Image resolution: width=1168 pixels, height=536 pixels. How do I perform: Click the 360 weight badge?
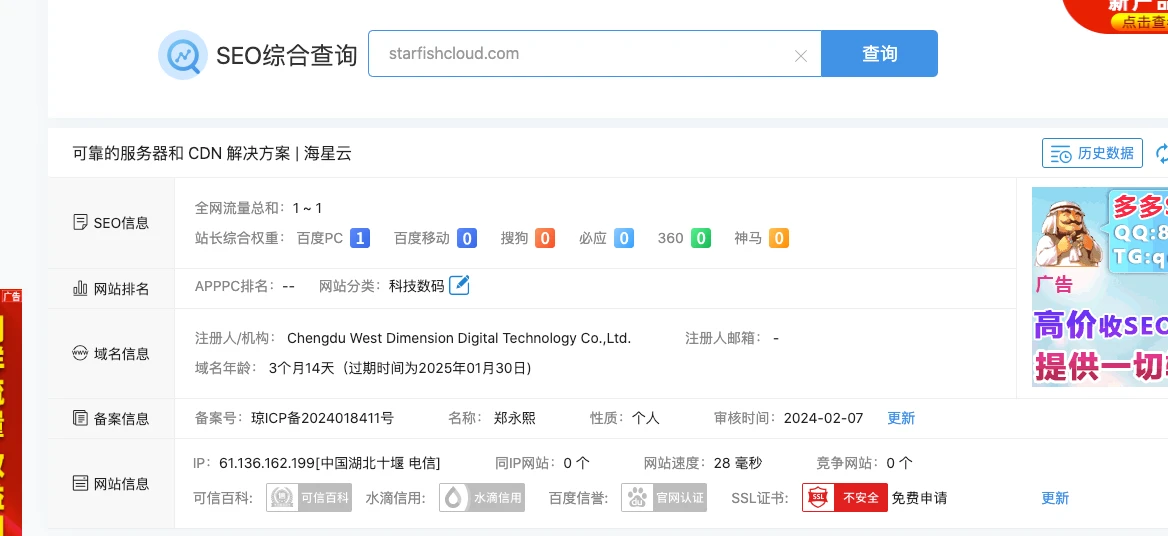(700, 238)
